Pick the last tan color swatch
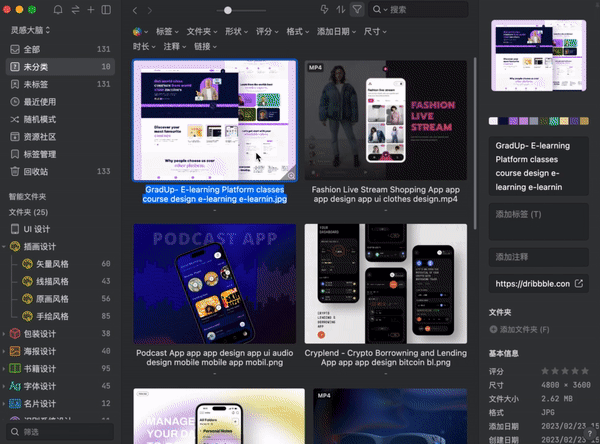Image resolution: width=600 pixels, height=444 pixels. pyautogui.click(x=584, y=121)
